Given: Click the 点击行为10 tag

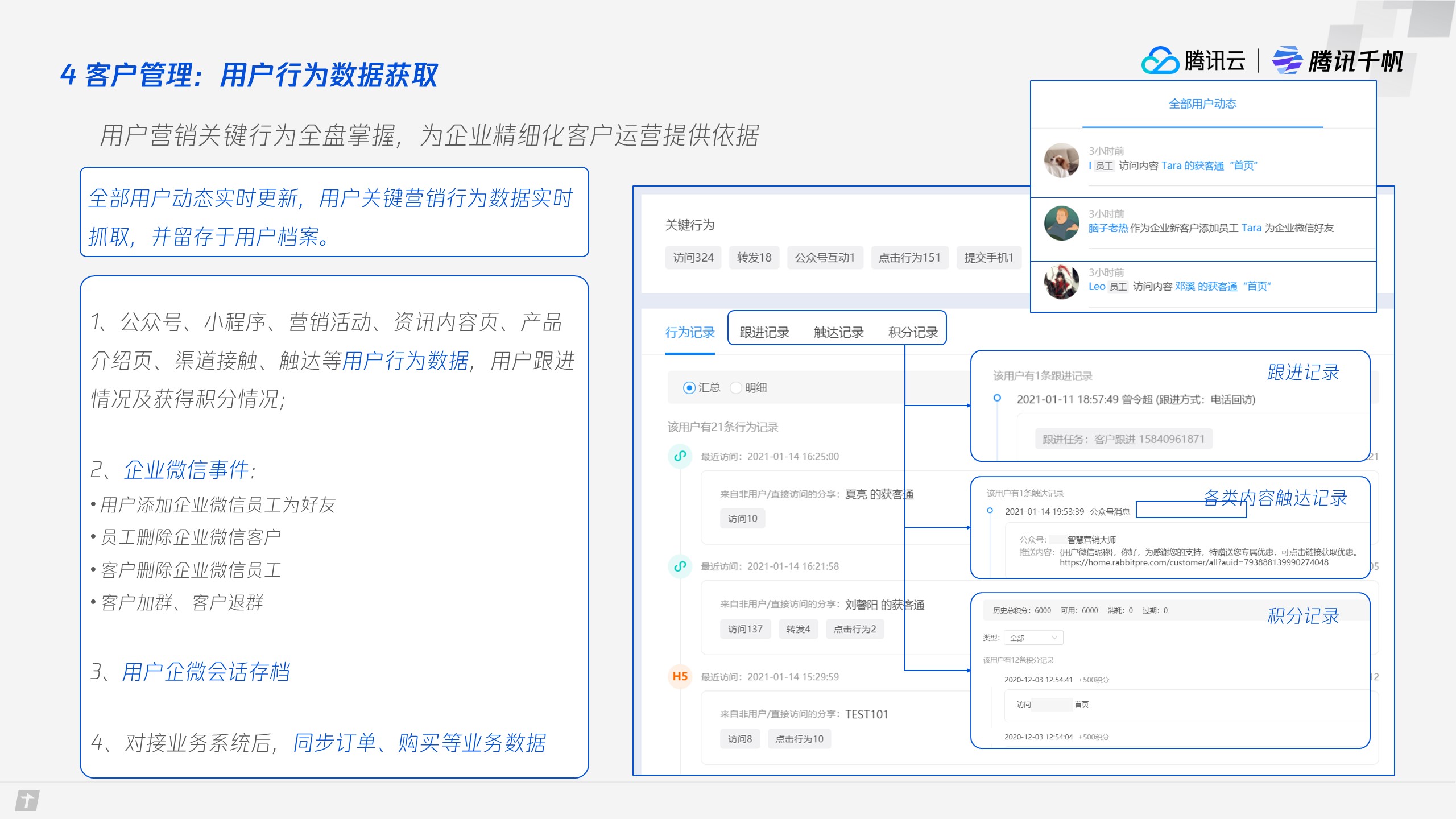Looking at the screenshot, I should click(x=799, y=739).
